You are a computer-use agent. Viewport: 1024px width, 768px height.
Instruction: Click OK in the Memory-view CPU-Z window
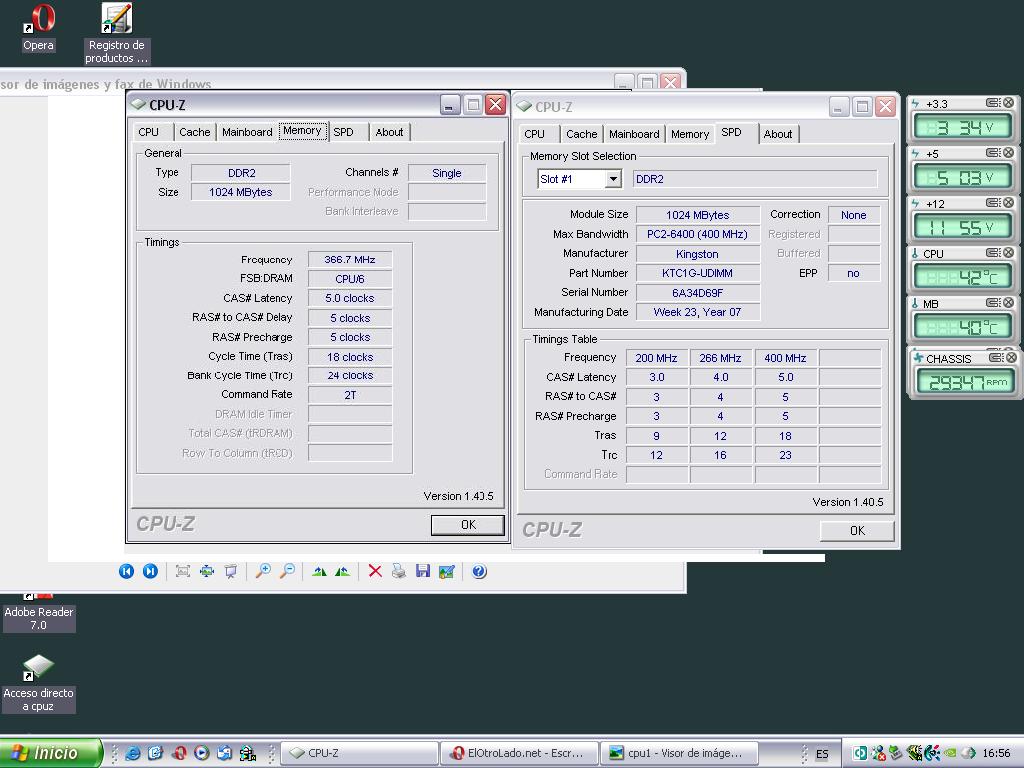(x=468, y=525)
